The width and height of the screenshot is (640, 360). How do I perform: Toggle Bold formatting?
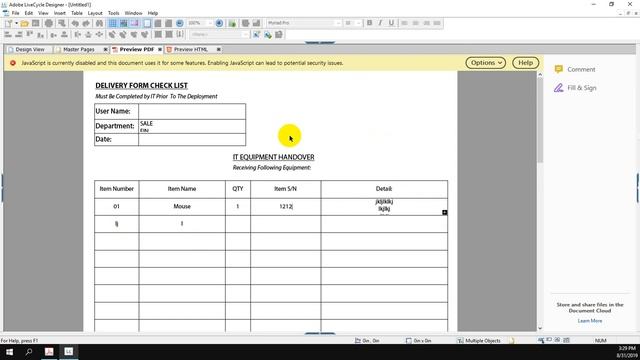click(369, 23)
